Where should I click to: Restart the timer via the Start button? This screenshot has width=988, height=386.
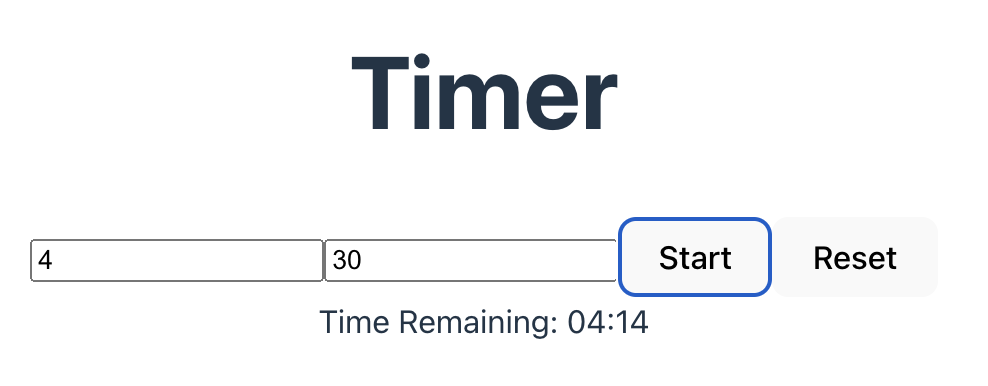(695, 257)
